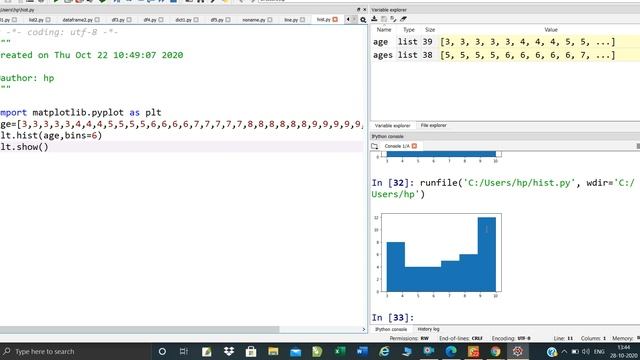Select the IPython console bottom tab

pyautogui.click(x=391, y=329)
